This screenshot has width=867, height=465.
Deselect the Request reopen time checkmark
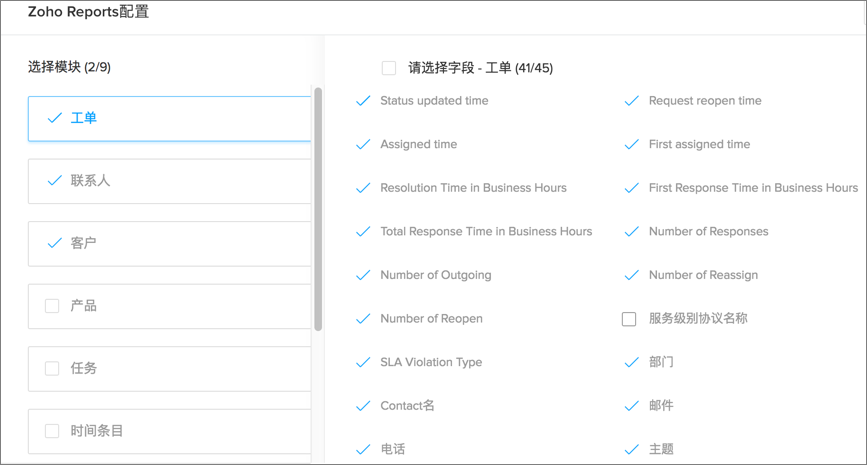point(631,101)
